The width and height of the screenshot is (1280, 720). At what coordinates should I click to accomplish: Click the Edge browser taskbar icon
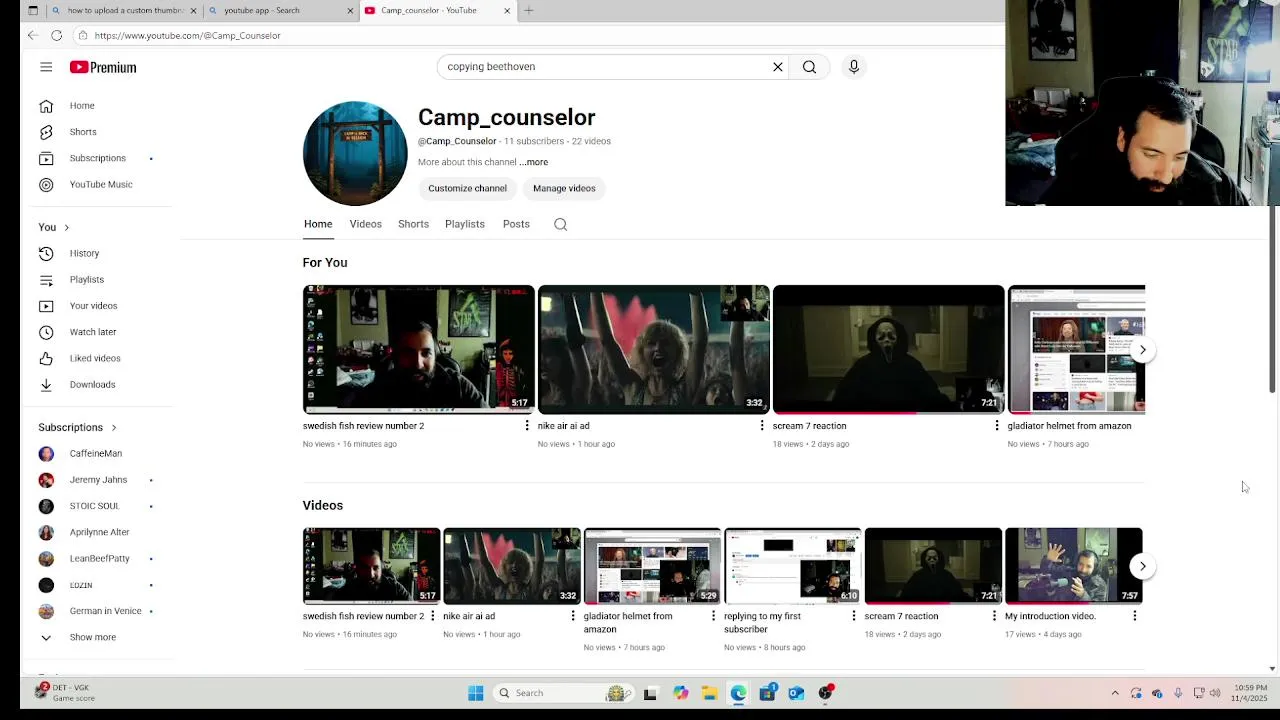738,693
